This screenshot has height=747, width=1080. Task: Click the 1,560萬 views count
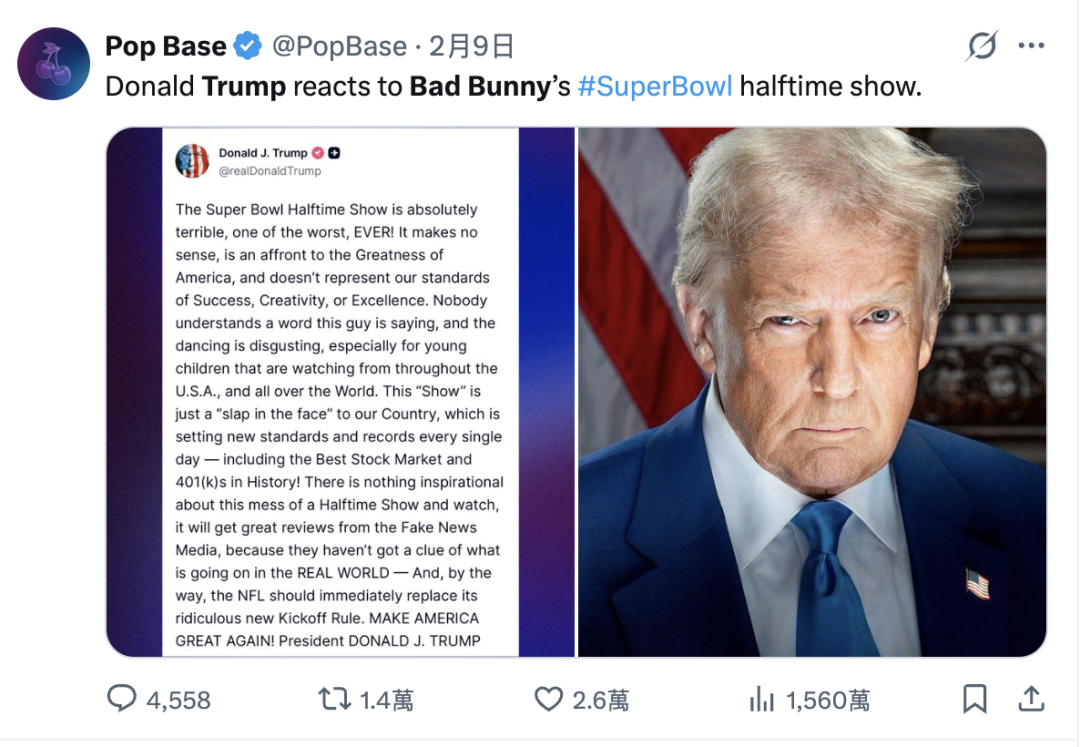pos(827,700)
